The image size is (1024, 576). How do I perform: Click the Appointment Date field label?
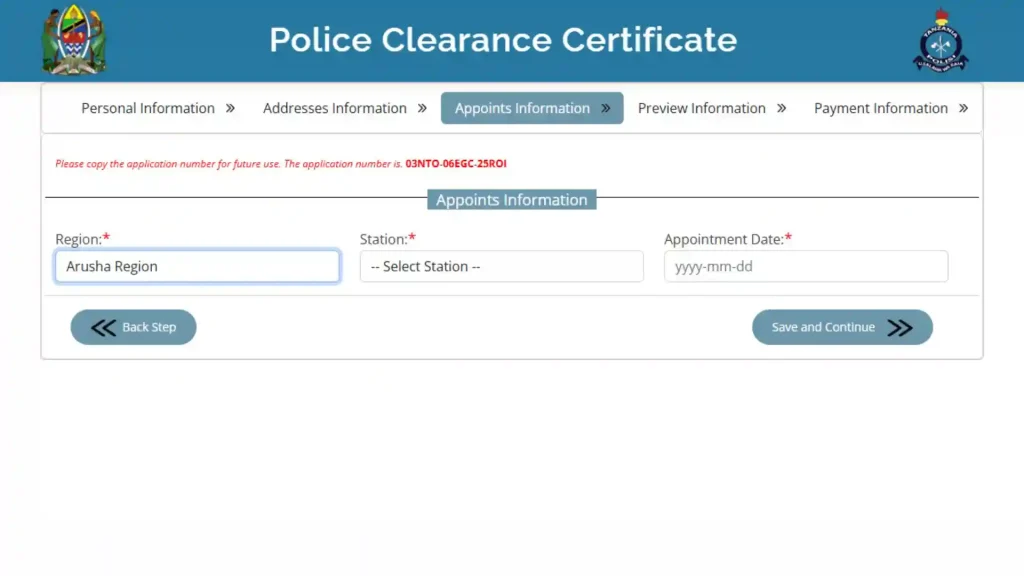pos(728,239)
